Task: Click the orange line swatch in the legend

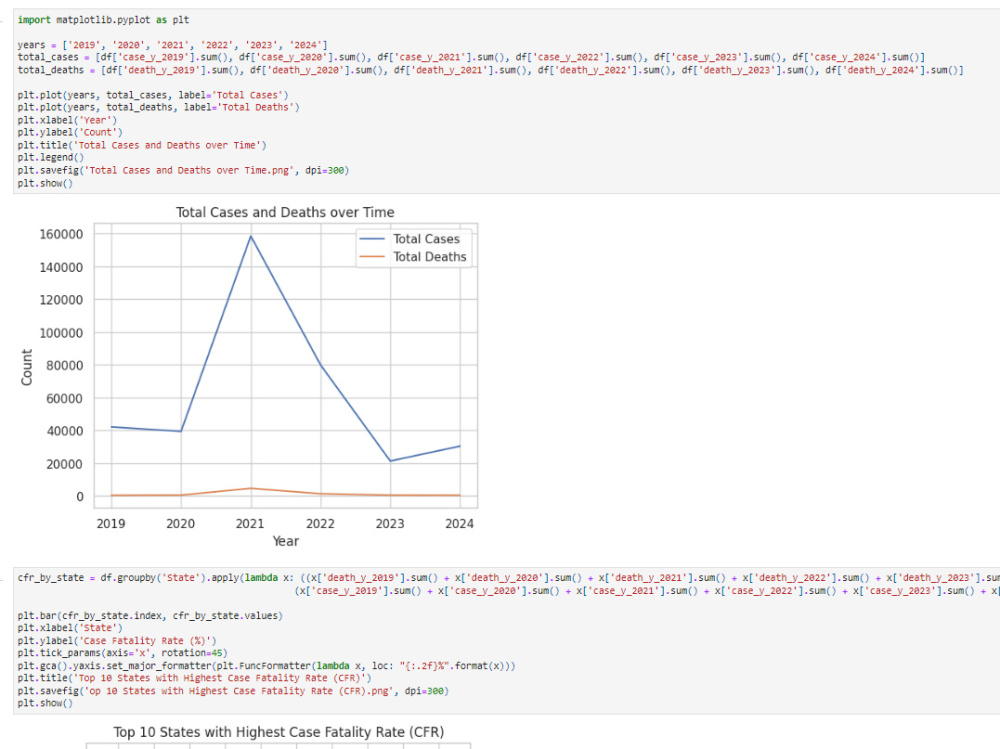Action: point(372,256)
